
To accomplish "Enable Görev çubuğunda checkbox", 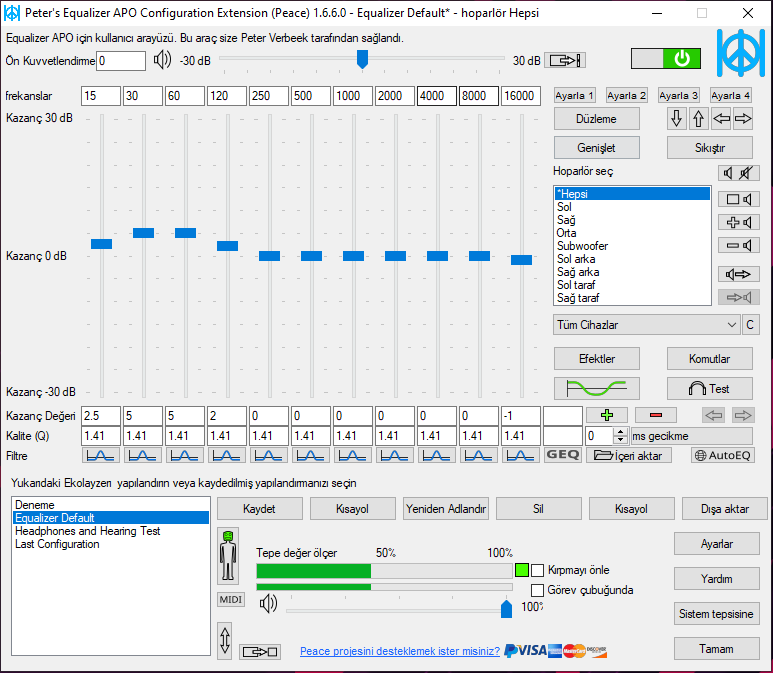I will pyautogui.click(x=537, y=590).
